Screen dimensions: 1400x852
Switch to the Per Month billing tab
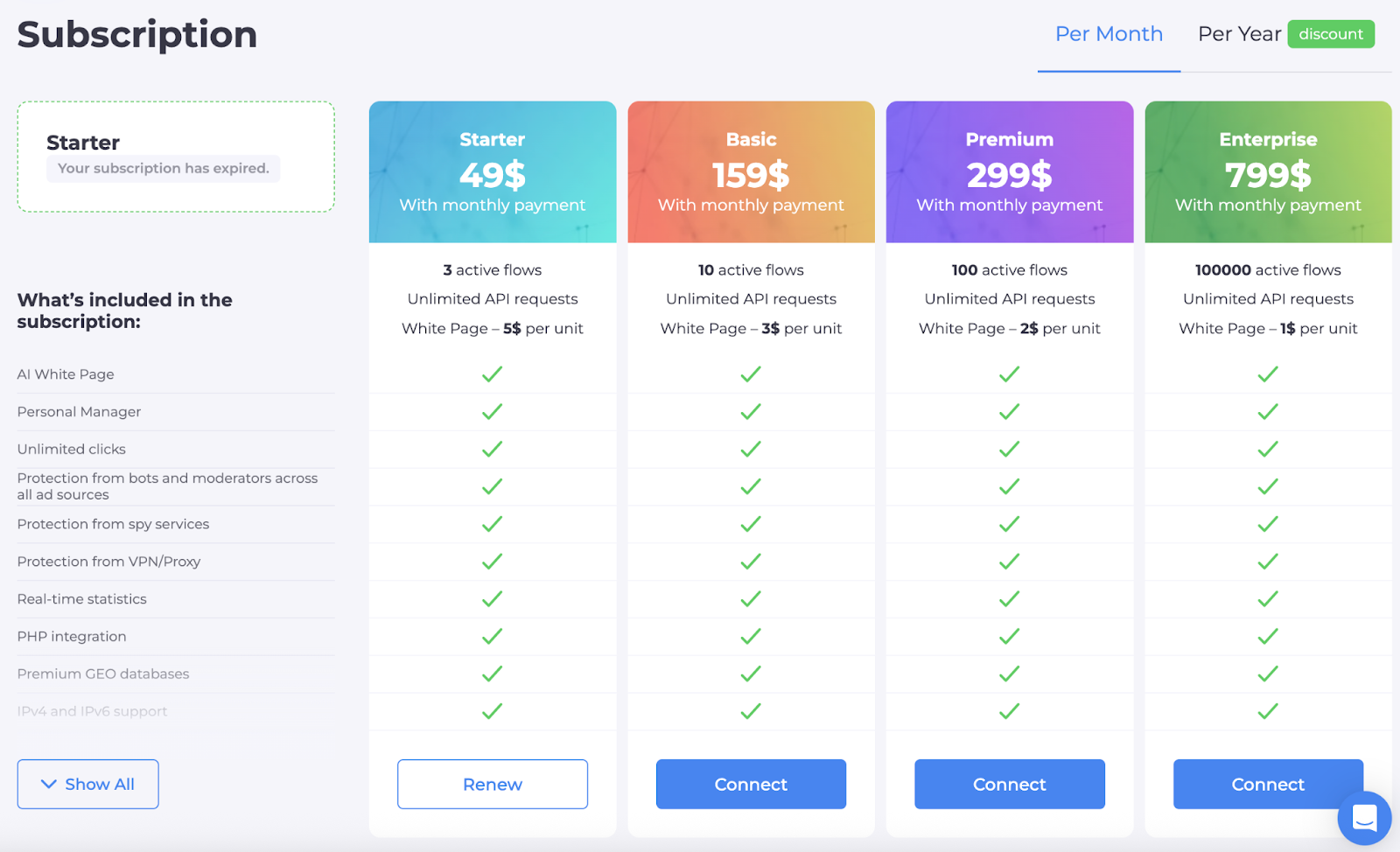click(x=1109, y=34)
